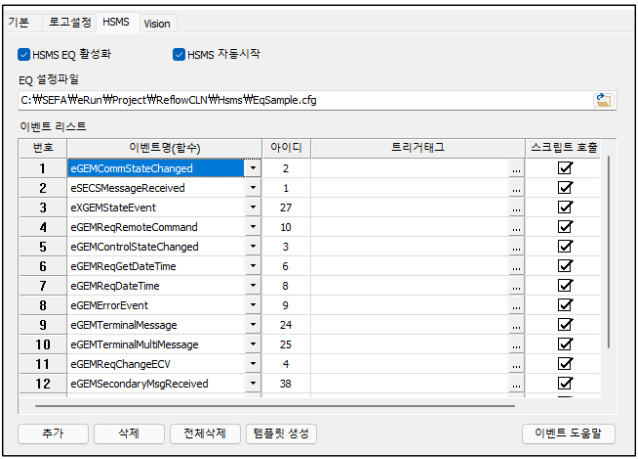Click ellipsis button in eGEMTerminalMultiMessage row

point(516,344)
